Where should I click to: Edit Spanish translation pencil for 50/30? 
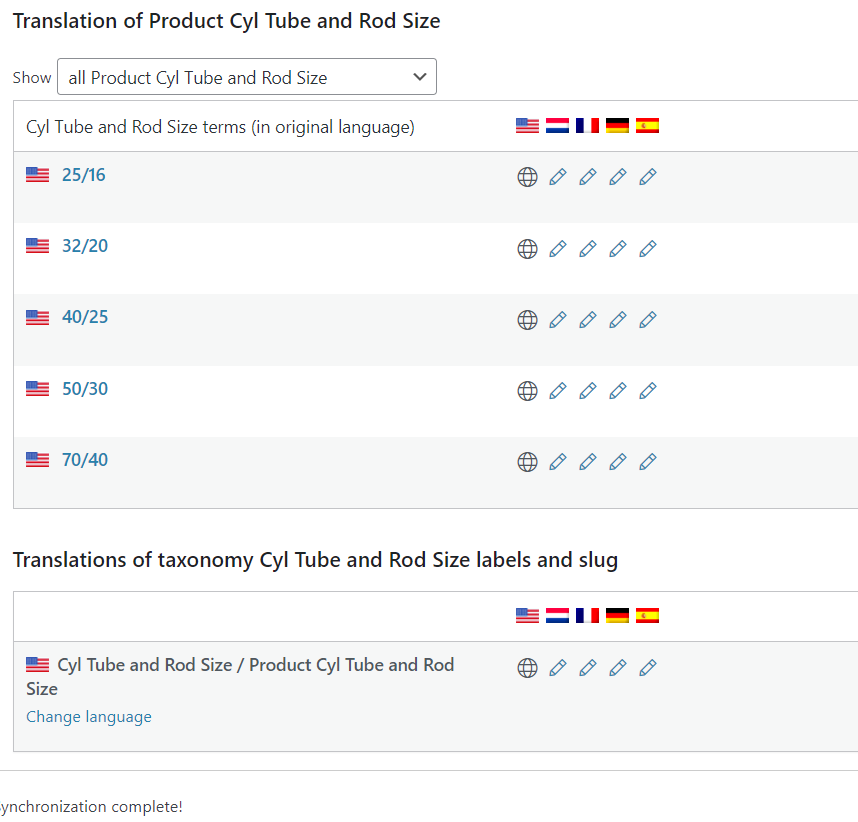coord(648,391)
